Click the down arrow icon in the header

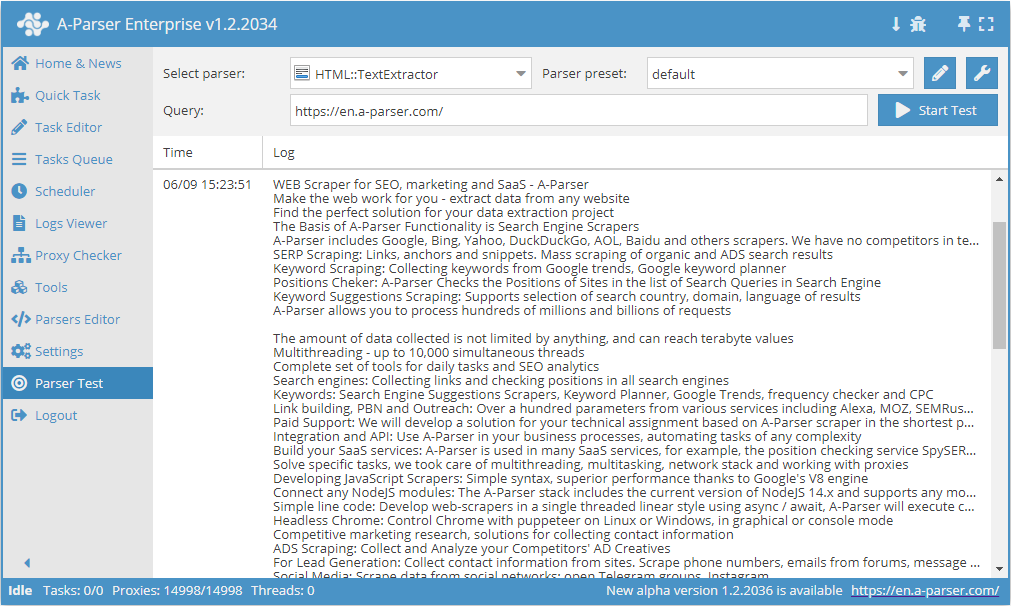896,24
